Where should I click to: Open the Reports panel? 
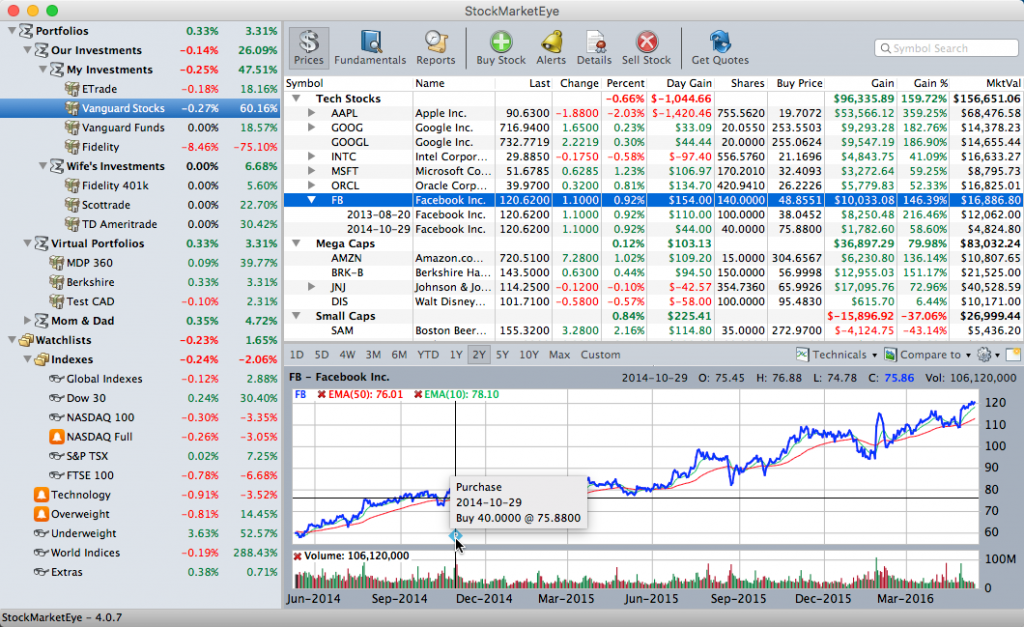pyautogui.click(x=436, y=46)
